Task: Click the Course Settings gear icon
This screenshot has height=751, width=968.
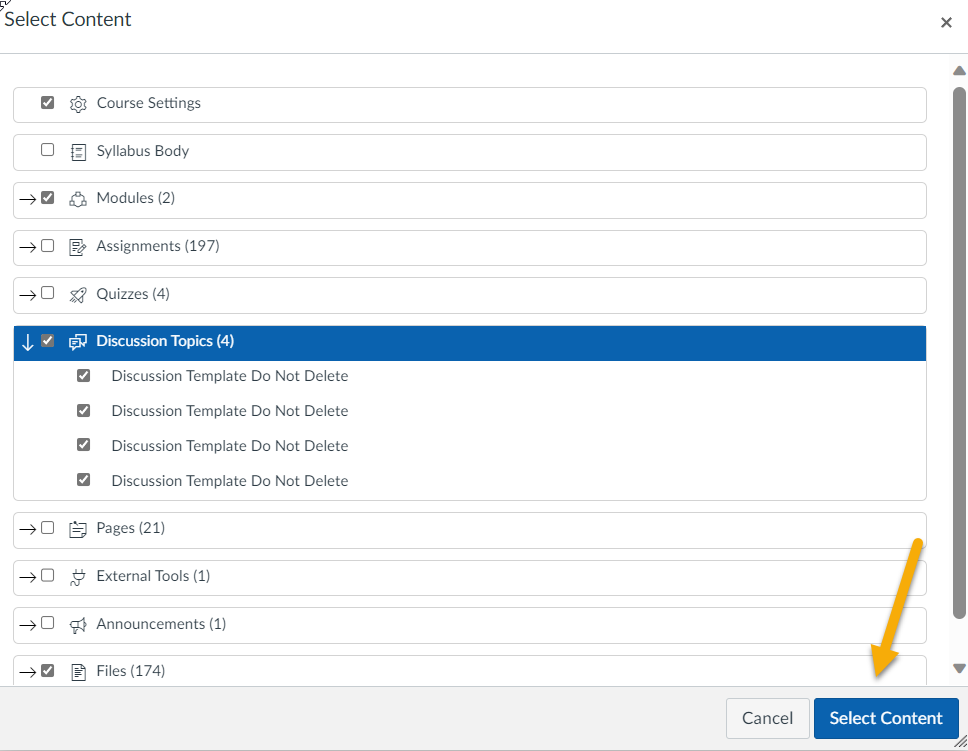Action: [x=78, y=104]
